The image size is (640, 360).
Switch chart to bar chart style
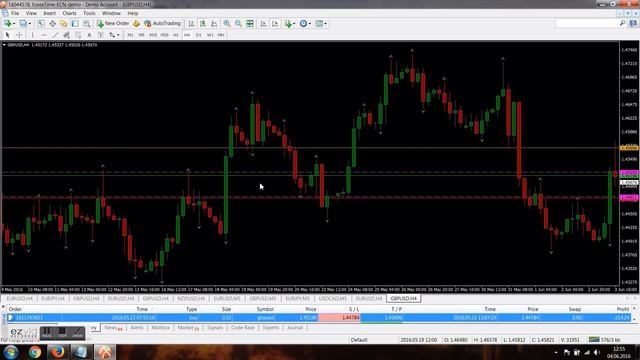click(x=191, y=24)
